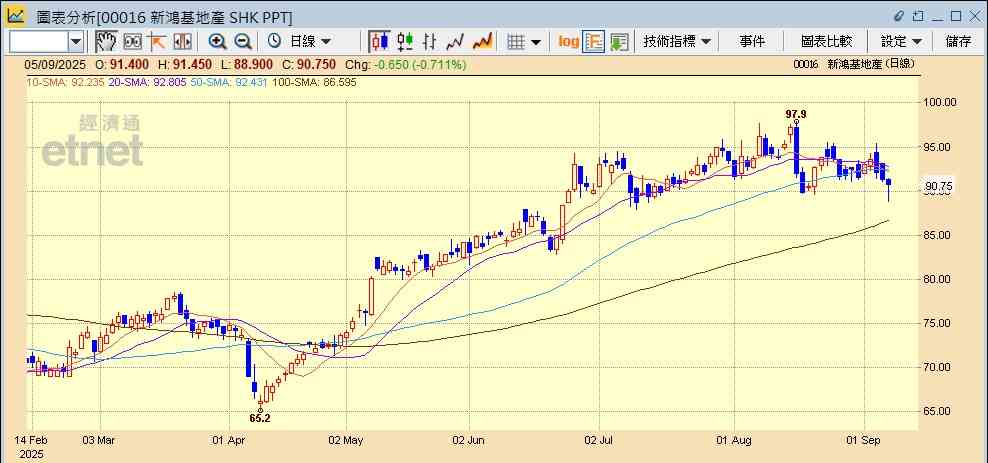Zoom in with the plus magnifier
The height and width of the screenshot is (463, 988).
(217, 42)
